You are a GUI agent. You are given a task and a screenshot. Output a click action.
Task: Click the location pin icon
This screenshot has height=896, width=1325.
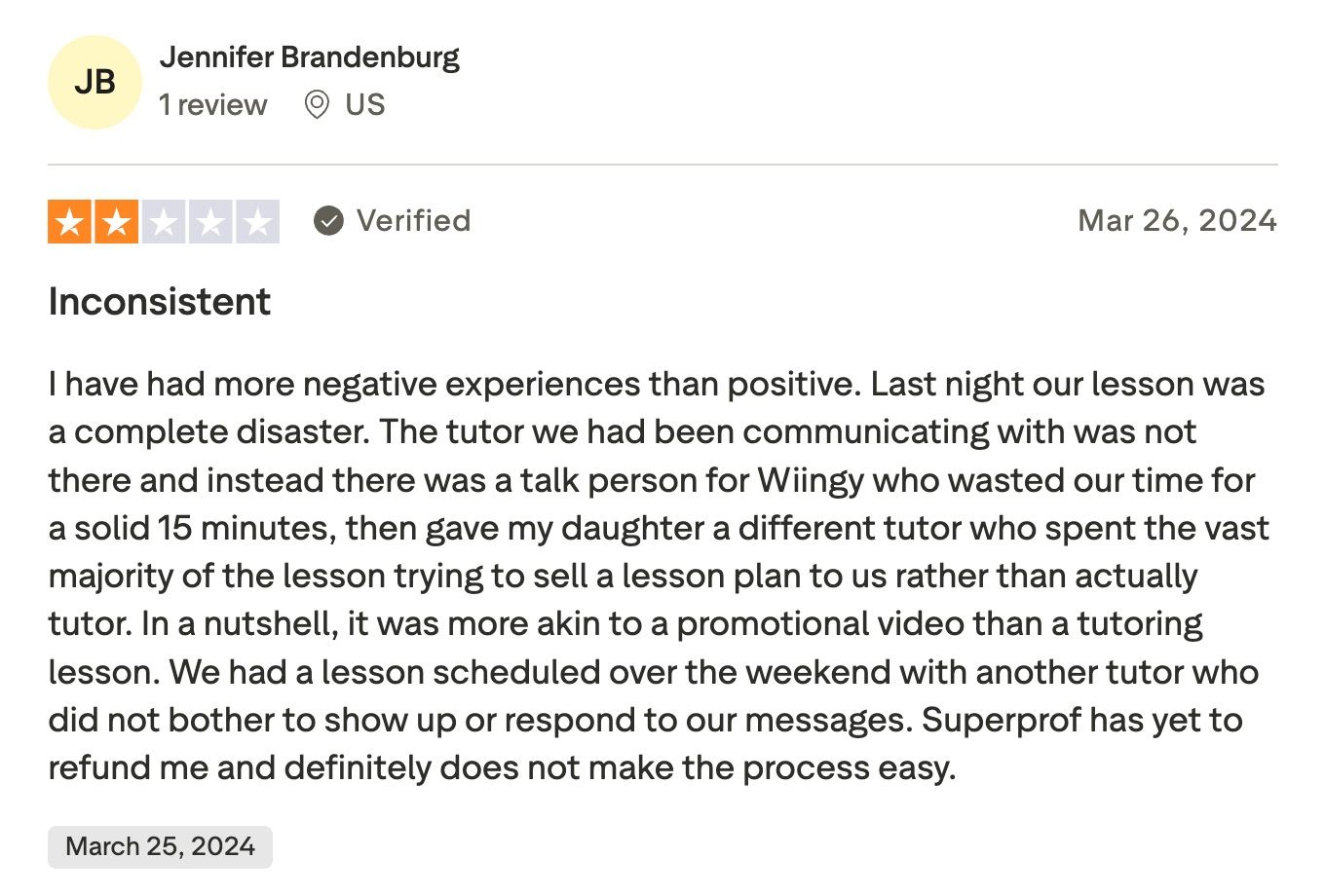(317, 104)
